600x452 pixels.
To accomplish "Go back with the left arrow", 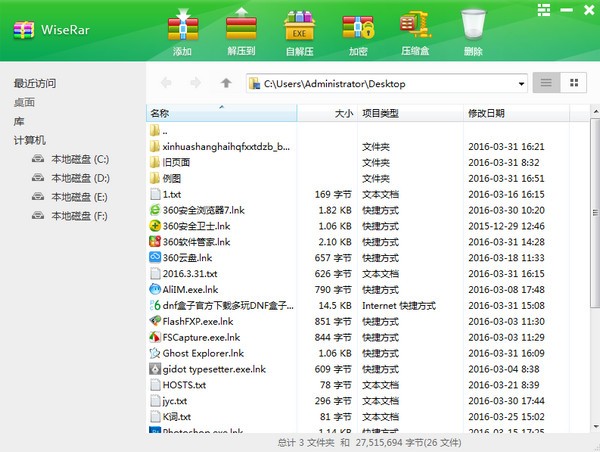I will (166, 83).
